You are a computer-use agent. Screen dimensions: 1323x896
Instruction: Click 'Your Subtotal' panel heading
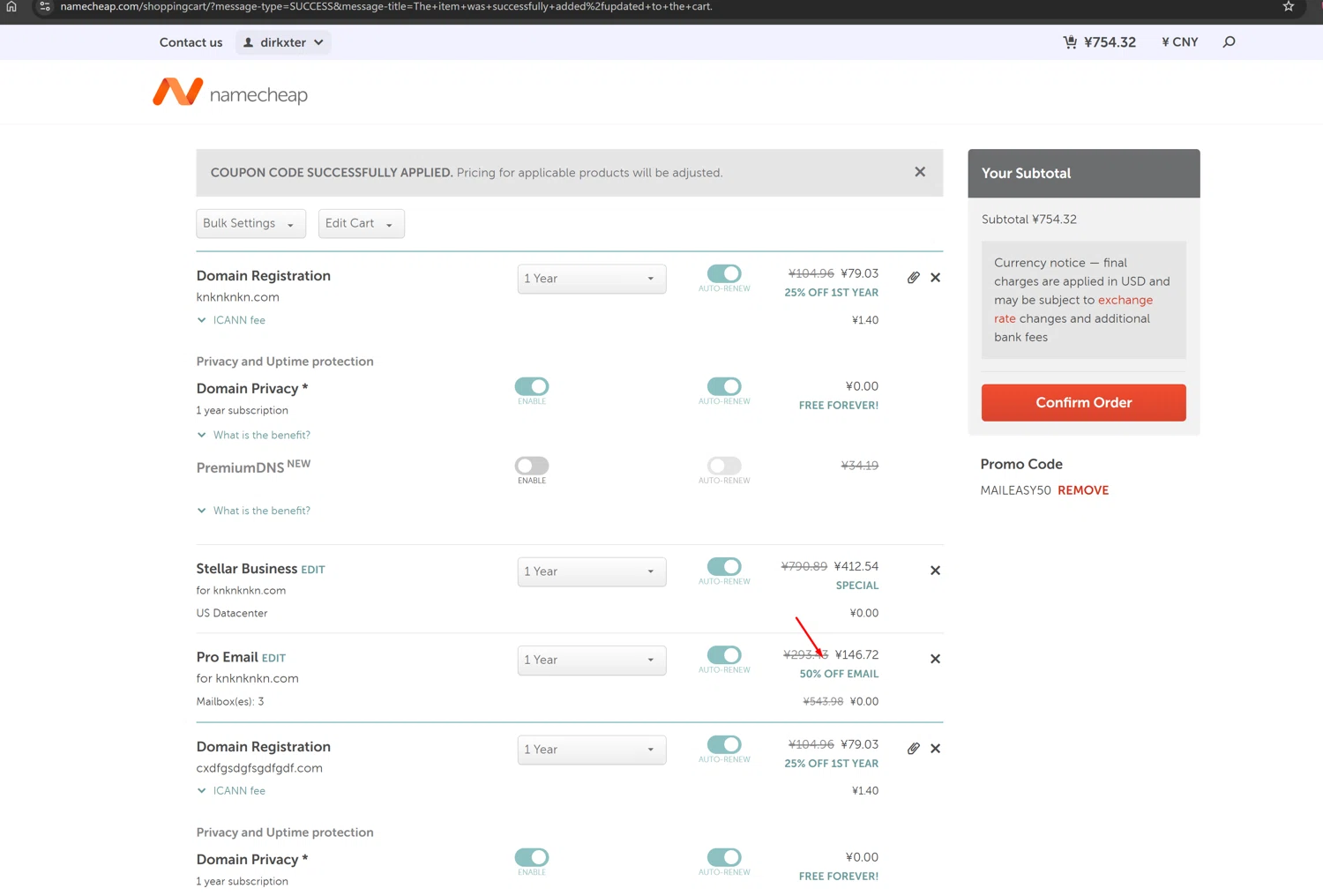[1026, 174]
